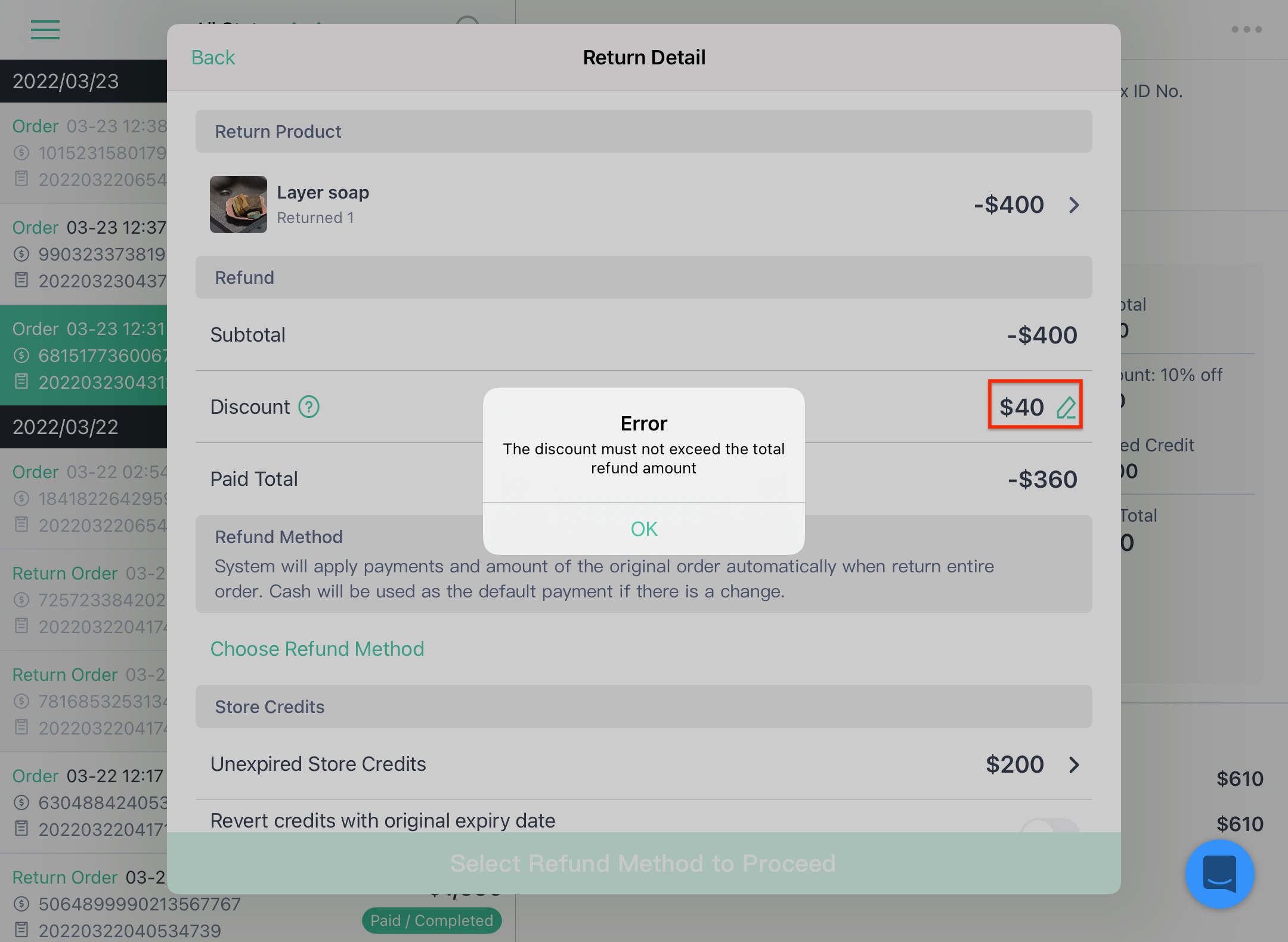Edit discount with the pencil icon
This screenshot has height=942, width=1288.
coord(1067,407)
